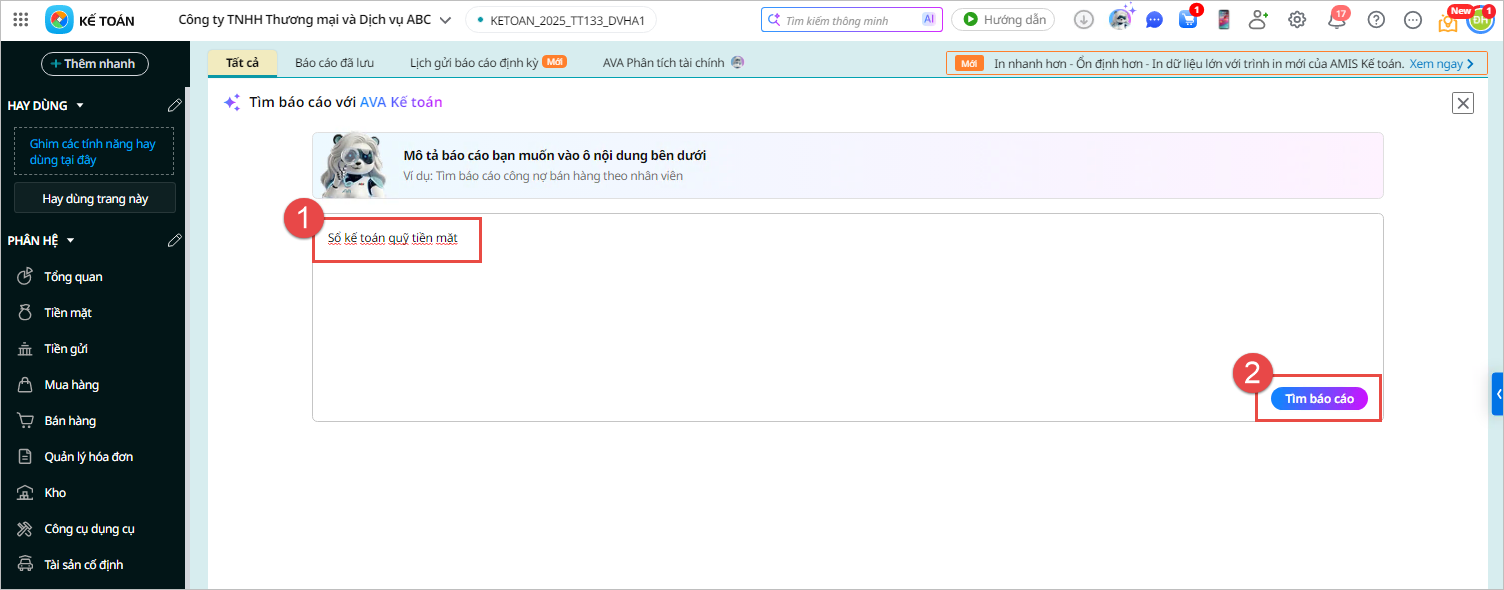Viewport: 1504px width, 590px height.
Task: Click the Thêm nhanh button
Action: pyautogui.click(x=94, y=64)
